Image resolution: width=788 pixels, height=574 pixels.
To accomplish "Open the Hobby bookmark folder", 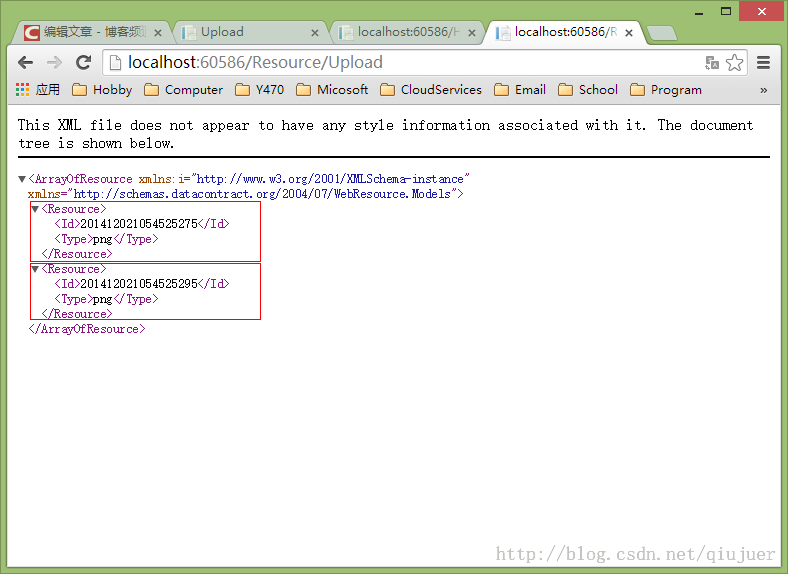I will (x=102, y=90).
